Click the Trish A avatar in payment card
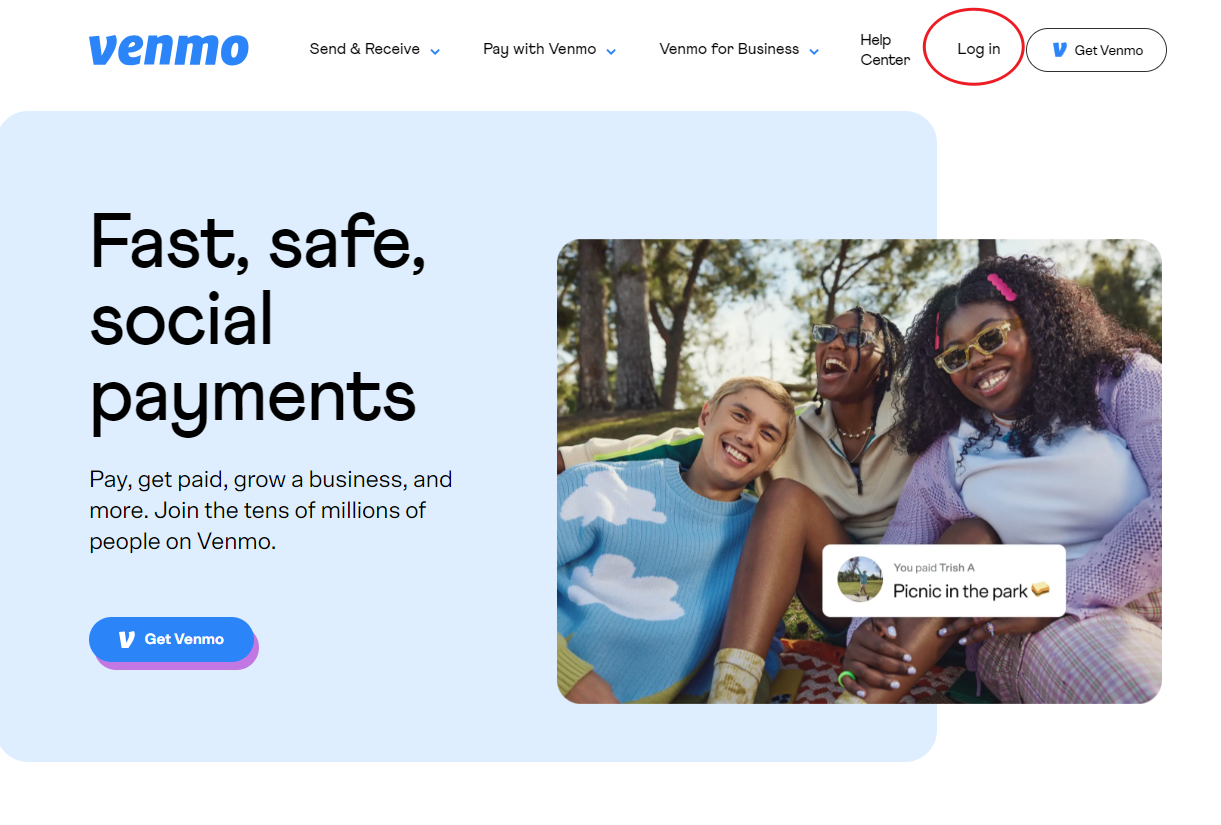The height and width of the screenshot is (825, 1221). (860, 580)
